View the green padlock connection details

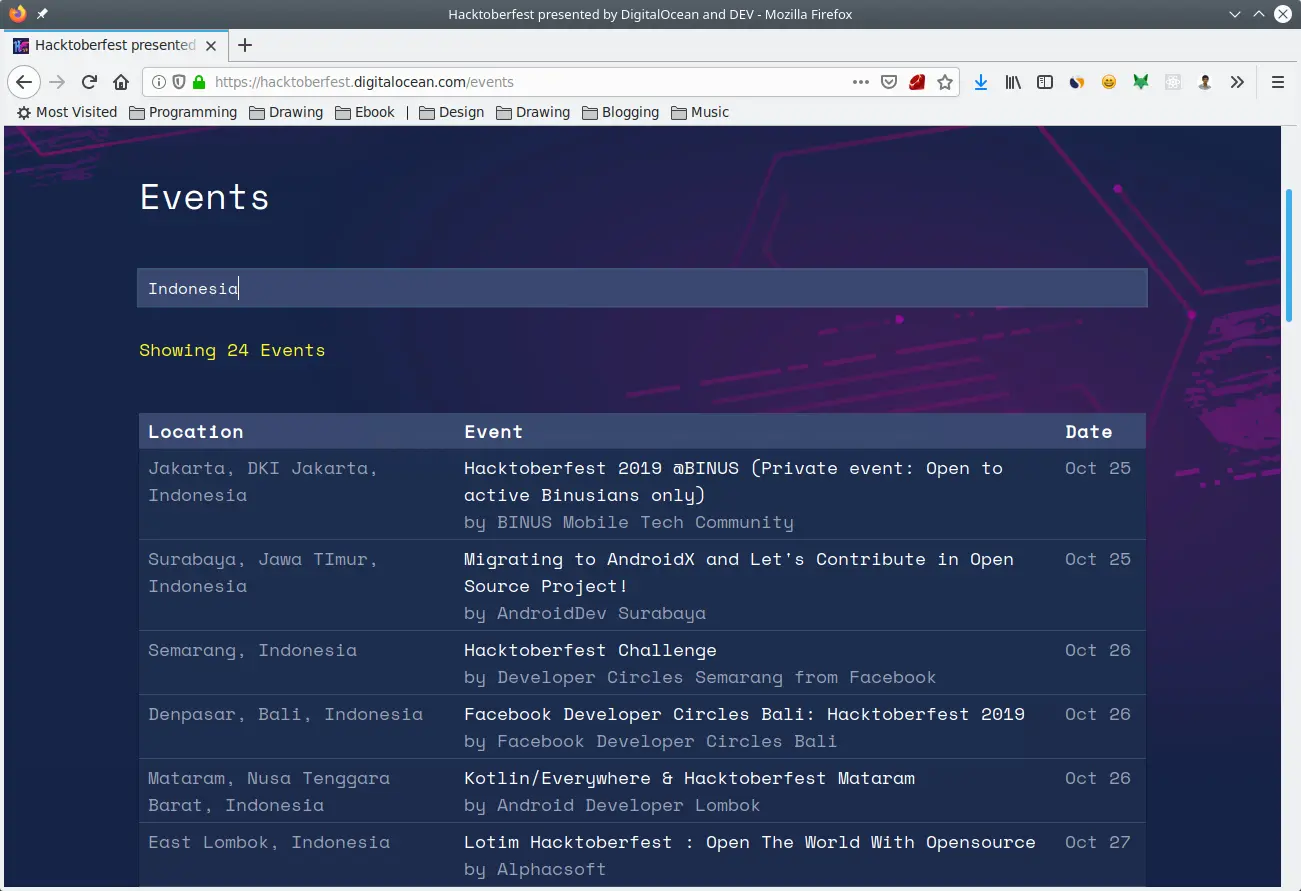click(x=199, y=82)
